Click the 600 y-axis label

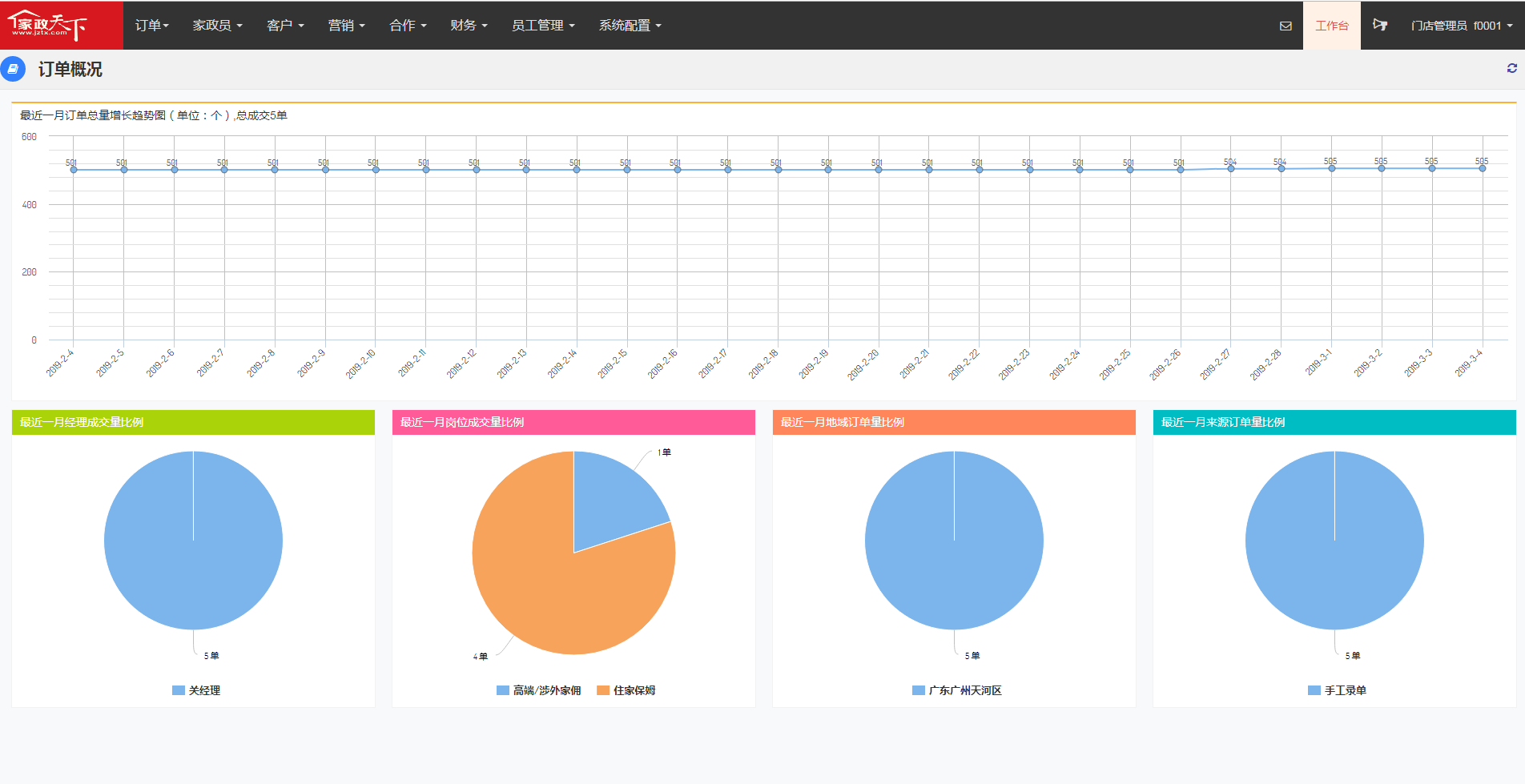click(x=29, y=137)
